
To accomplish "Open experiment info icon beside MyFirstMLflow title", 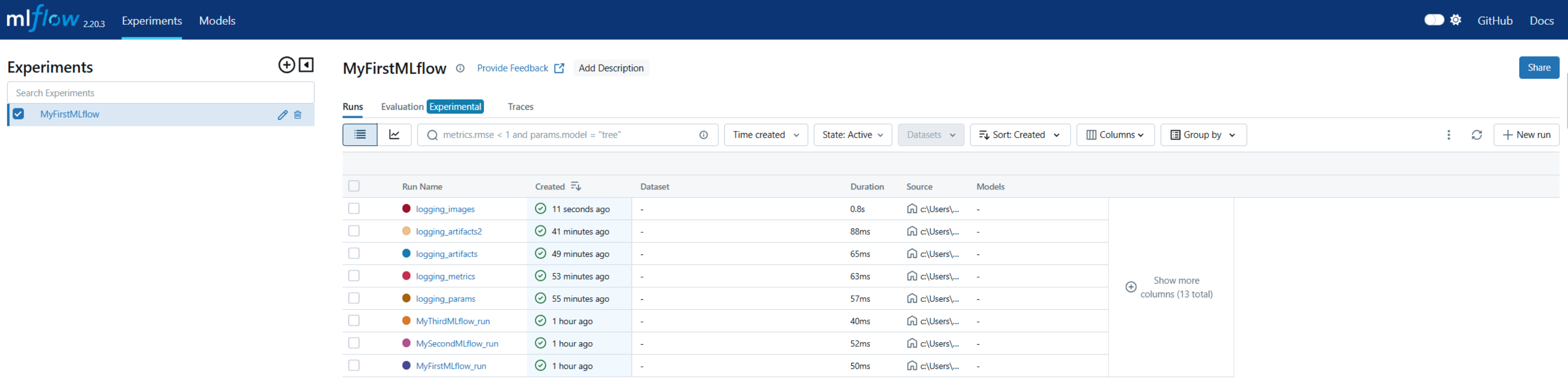I will click(x=460, y=68).
